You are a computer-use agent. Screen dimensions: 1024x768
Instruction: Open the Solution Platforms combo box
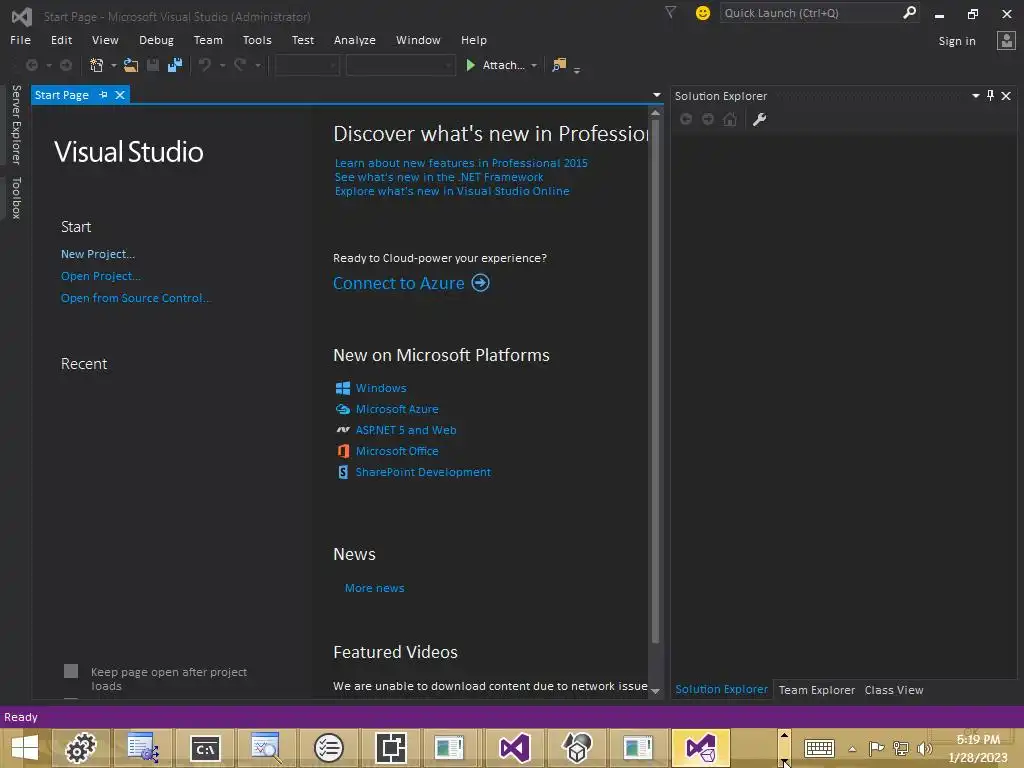pyautogui.click(x=400, y=65)
